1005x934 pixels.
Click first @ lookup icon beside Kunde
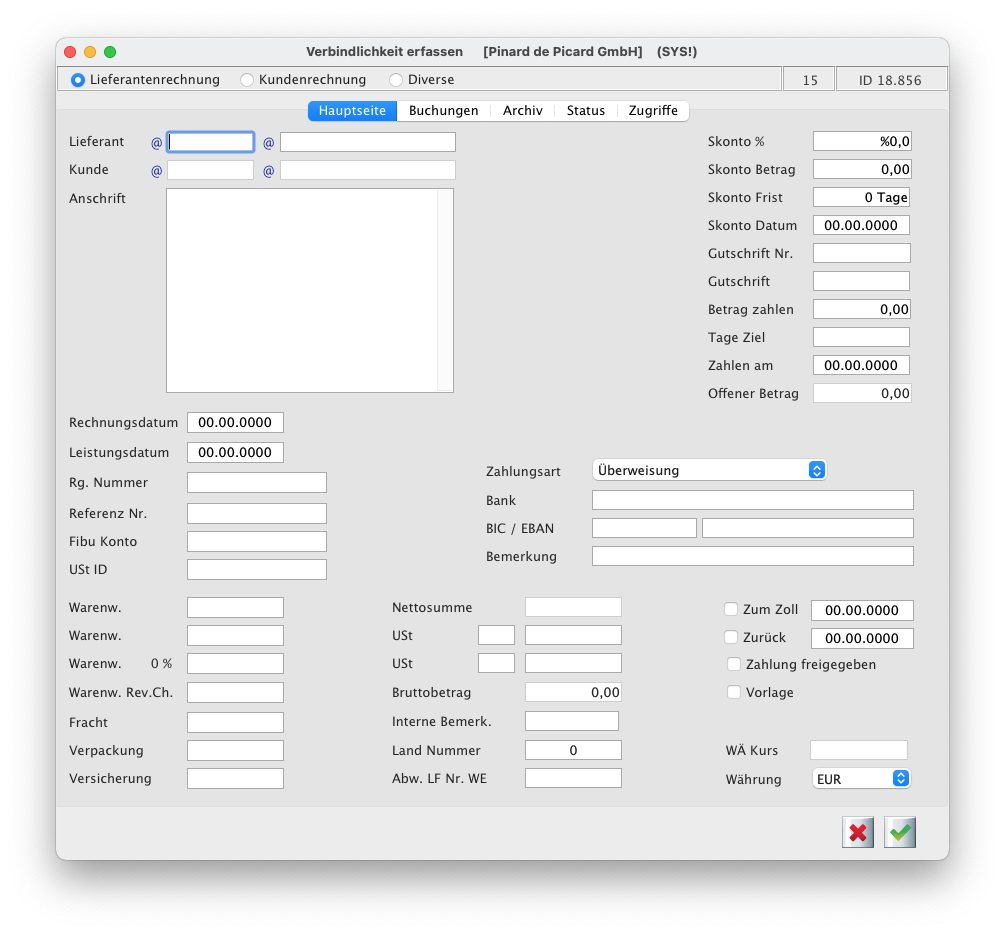pyautogui.click(x=156, y=171)
